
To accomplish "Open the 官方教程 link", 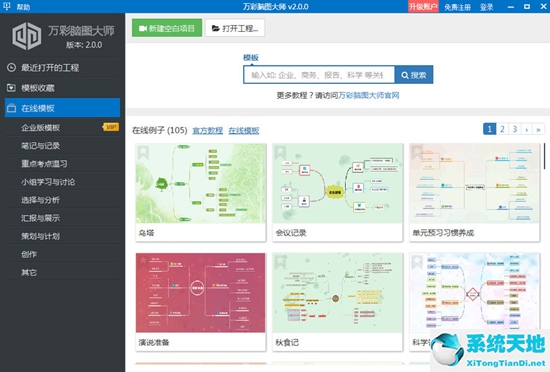I will point(208,130).
